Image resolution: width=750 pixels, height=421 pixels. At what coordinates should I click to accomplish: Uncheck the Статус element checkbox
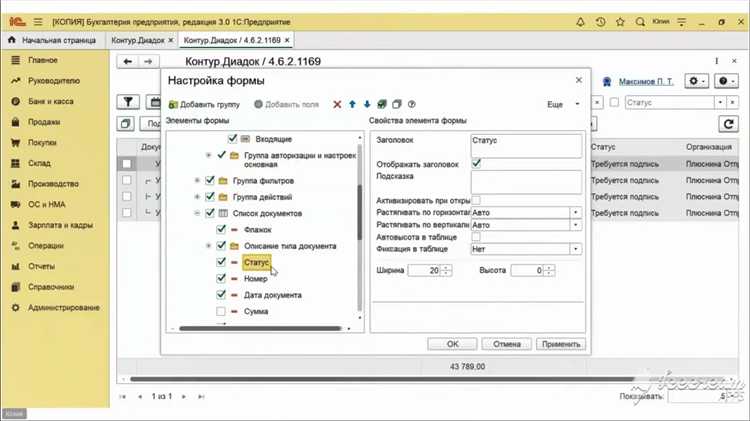coord(221,262)
